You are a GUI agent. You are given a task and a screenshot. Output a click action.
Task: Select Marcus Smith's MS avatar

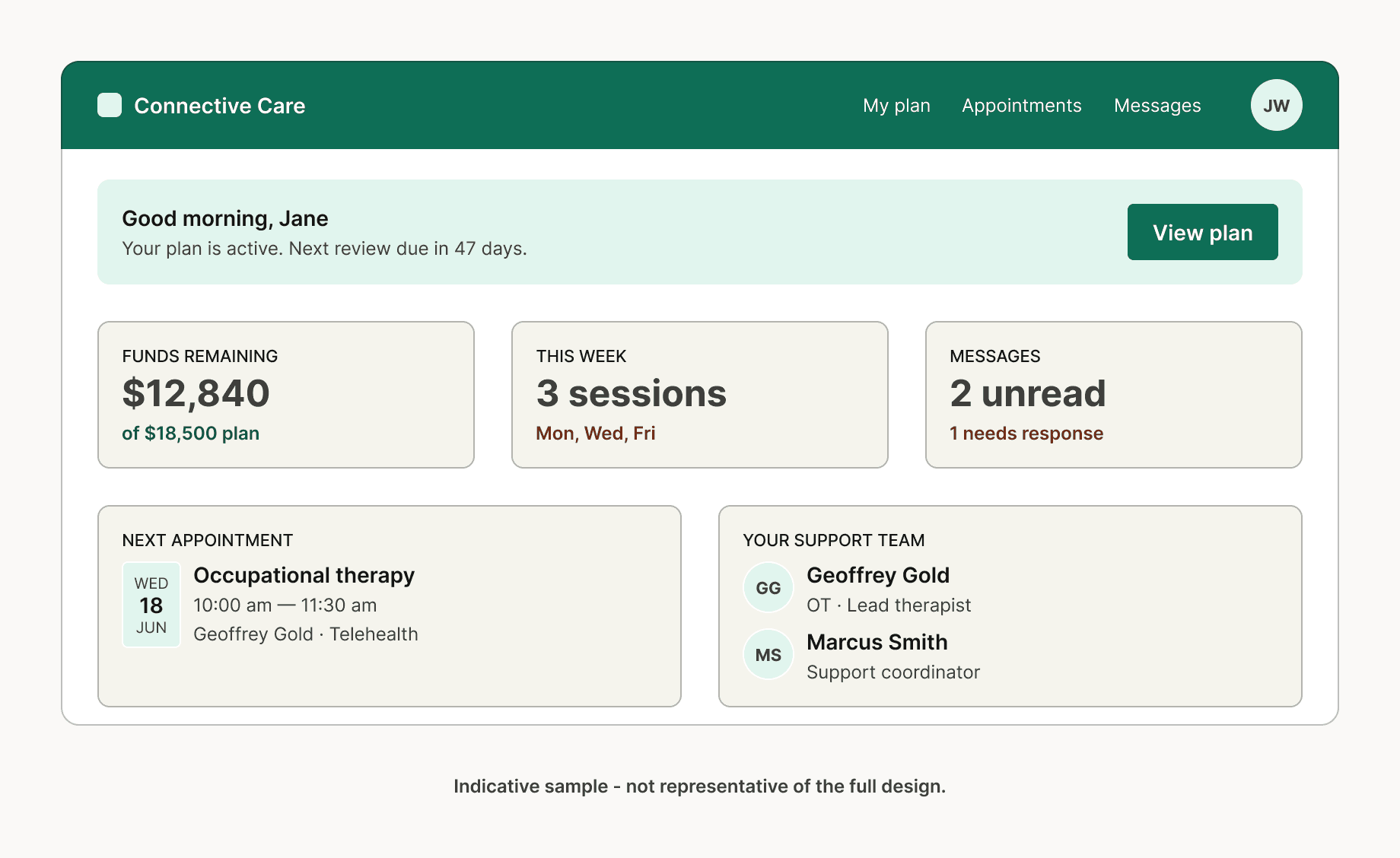pos(768,654)
